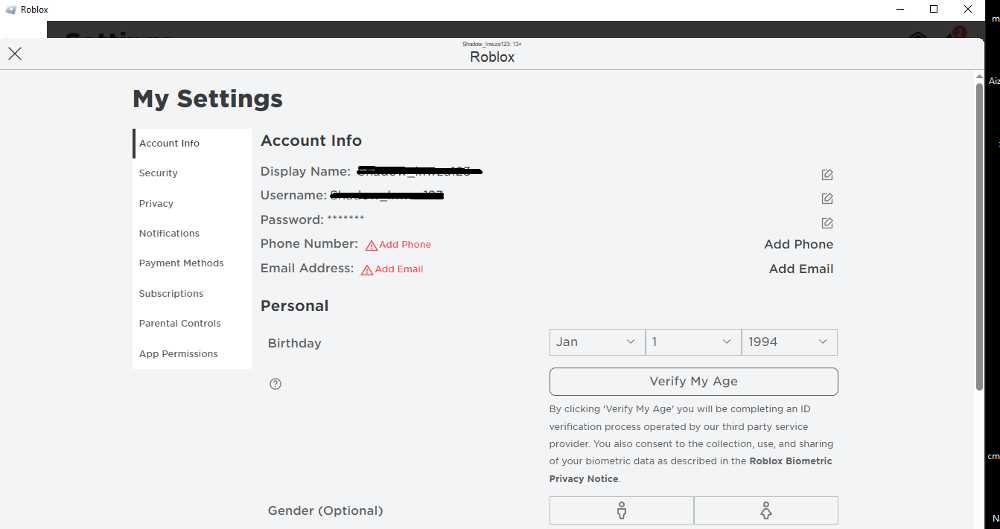Click the black Add Email button on the right
This screenshot has width=1000, height=529.
click(x=801, y=269)
